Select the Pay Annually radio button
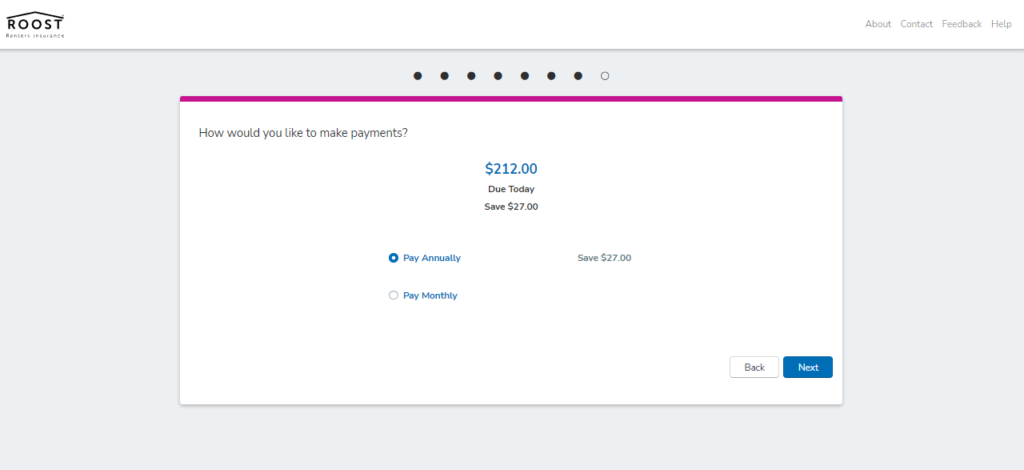 [393, 258]
